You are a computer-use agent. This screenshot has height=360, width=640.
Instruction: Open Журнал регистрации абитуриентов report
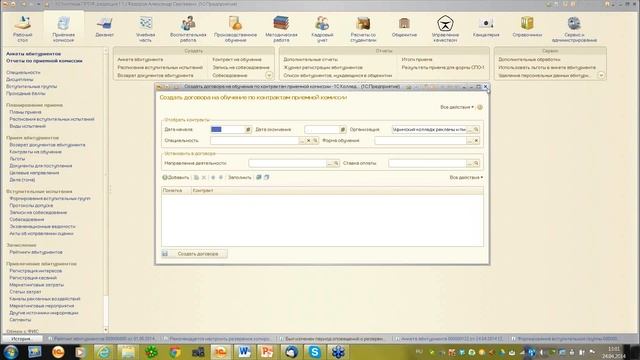323,67
